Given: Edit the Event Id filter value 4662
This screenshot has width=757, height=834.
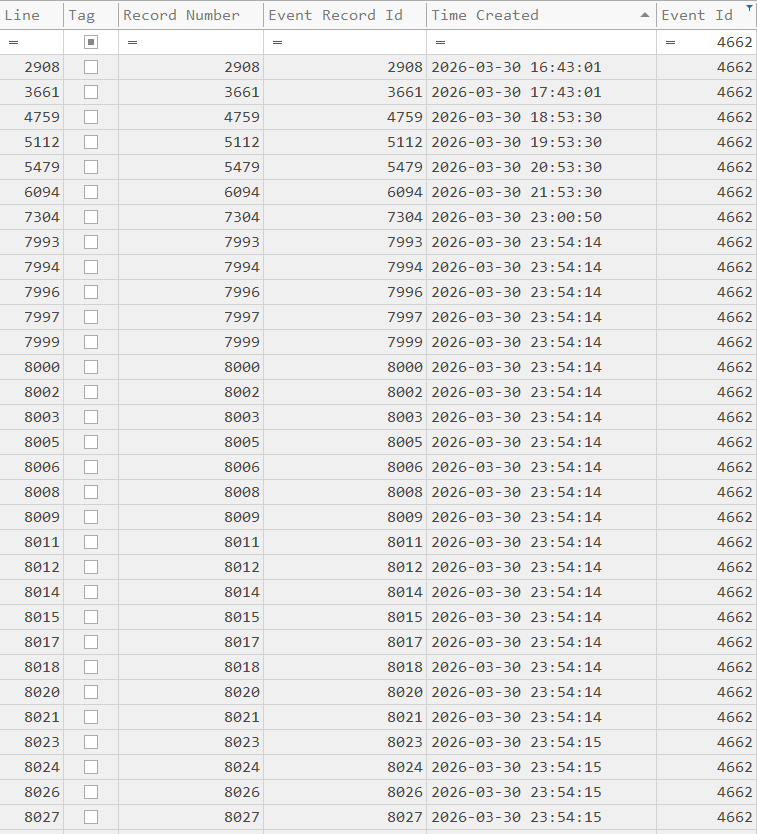Looking at the screenshot, I should tap(734, 42).
